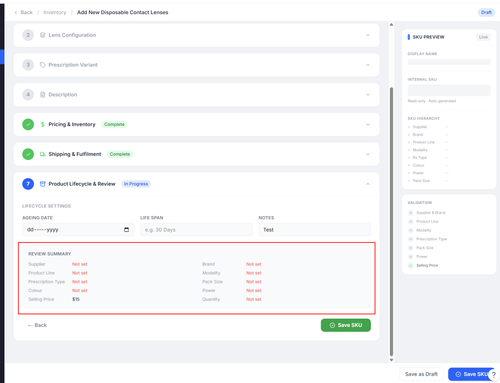
Task: Click Pack Size in SKU Hierarchy
Action: pyautogui.click(x=421, y=181)
